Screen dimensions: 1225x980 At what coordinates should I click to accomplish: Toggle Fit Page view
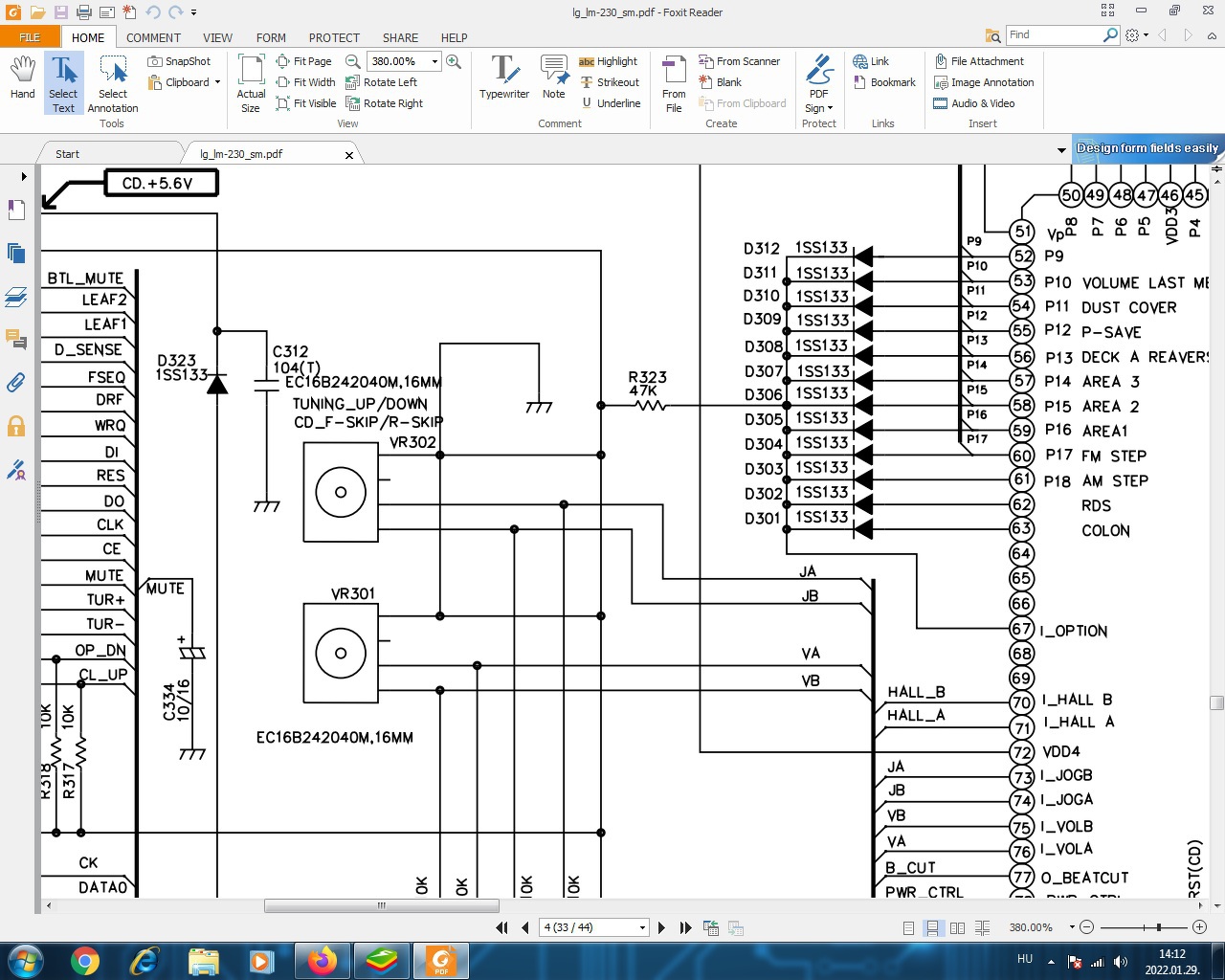pyautogui.click(x=303, y=61)
